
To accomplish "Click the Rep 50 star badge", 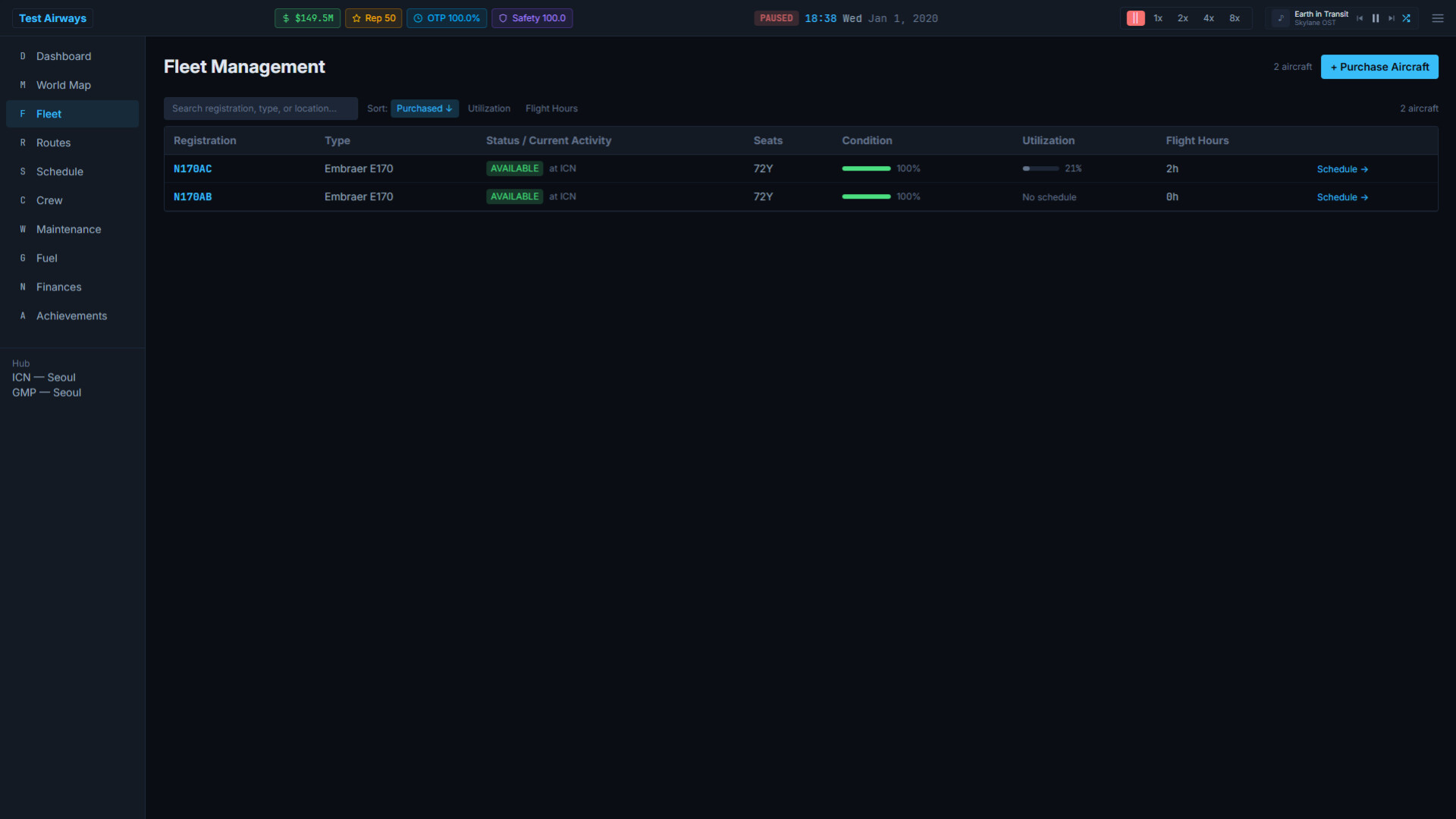I will click(374, 18).
